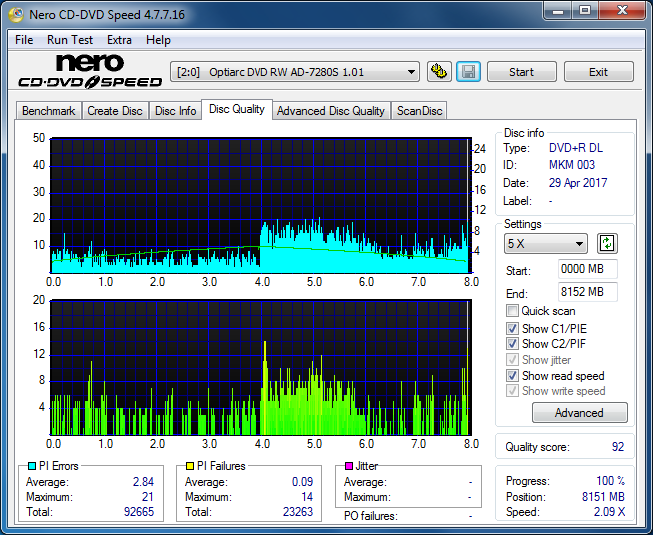
Task: Click the PO failures label
Action: click(371, 516)
